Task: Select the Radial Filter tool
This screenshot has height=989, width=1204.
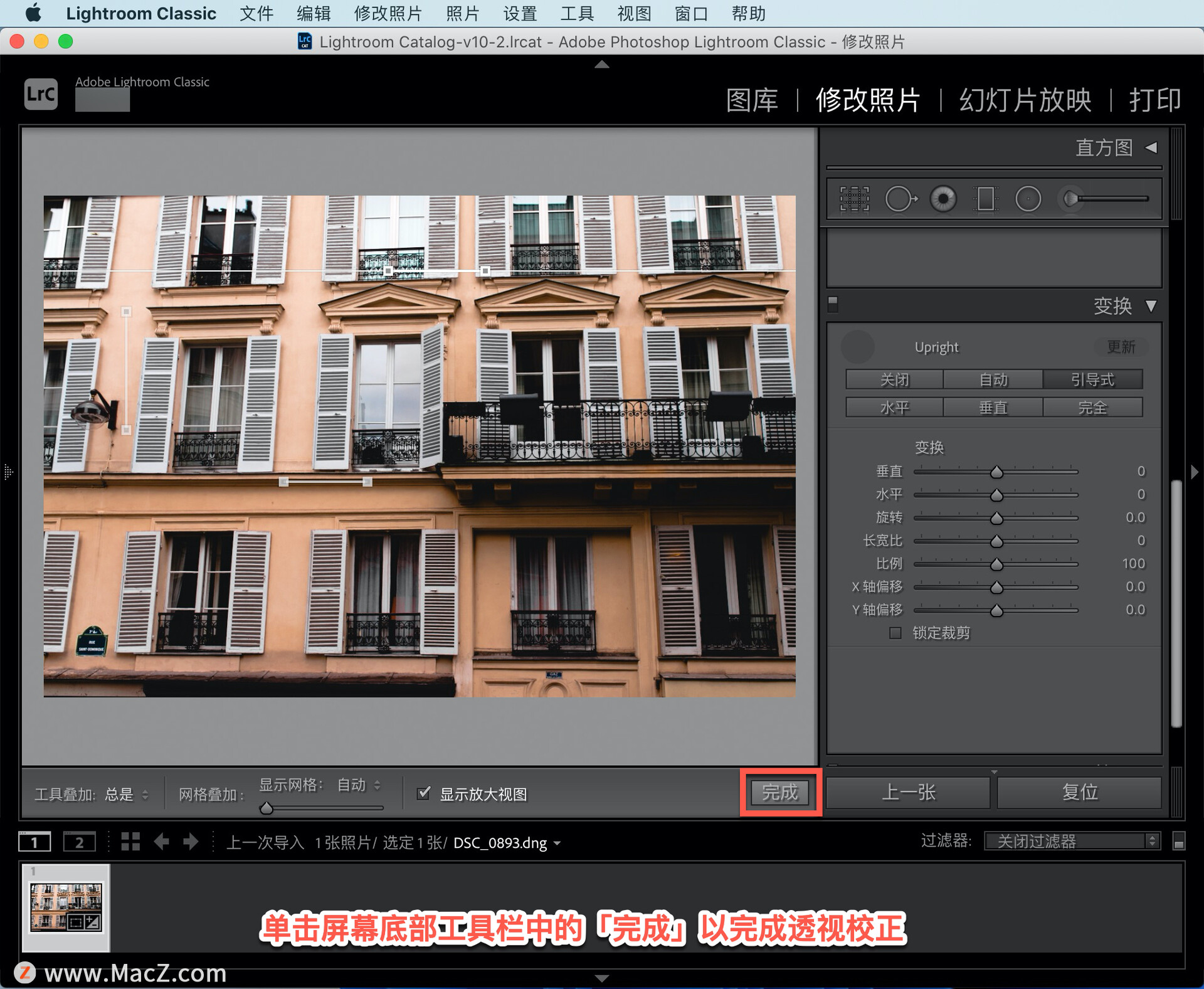Action: coord(1028,199)
